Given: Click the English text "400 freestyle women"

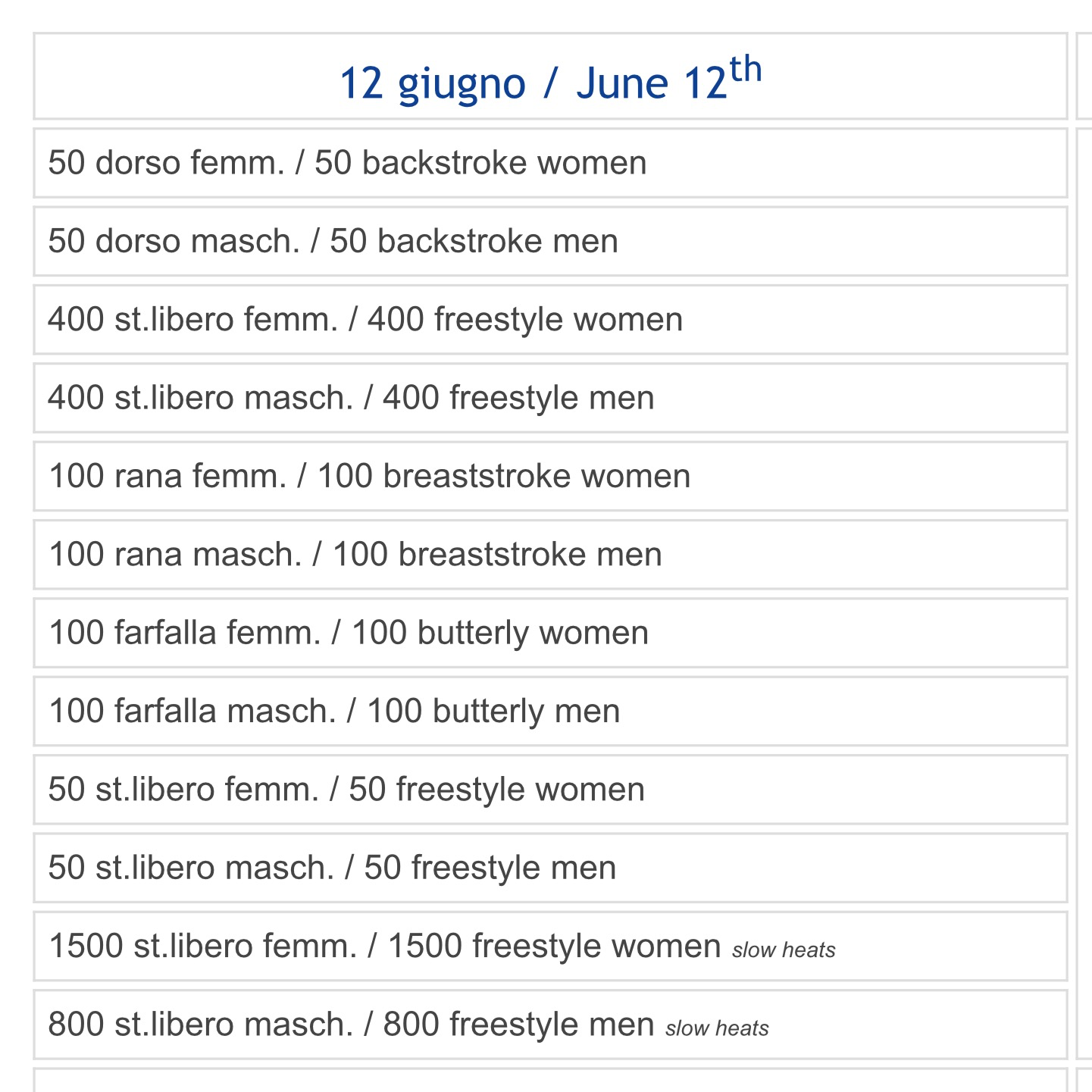Looking at the screenshot, I should pos(525,320).
